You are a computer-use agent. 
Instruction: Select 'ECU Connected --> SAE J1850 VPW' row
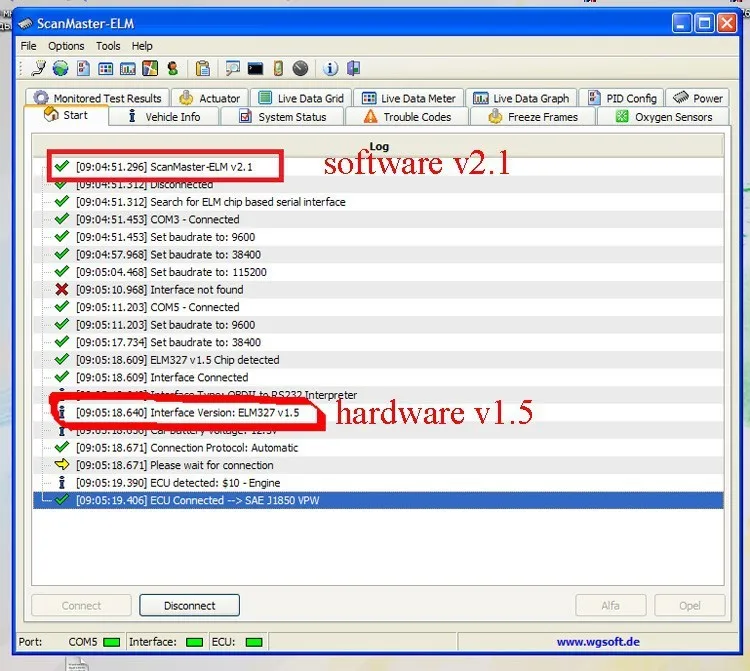(378, 500)
